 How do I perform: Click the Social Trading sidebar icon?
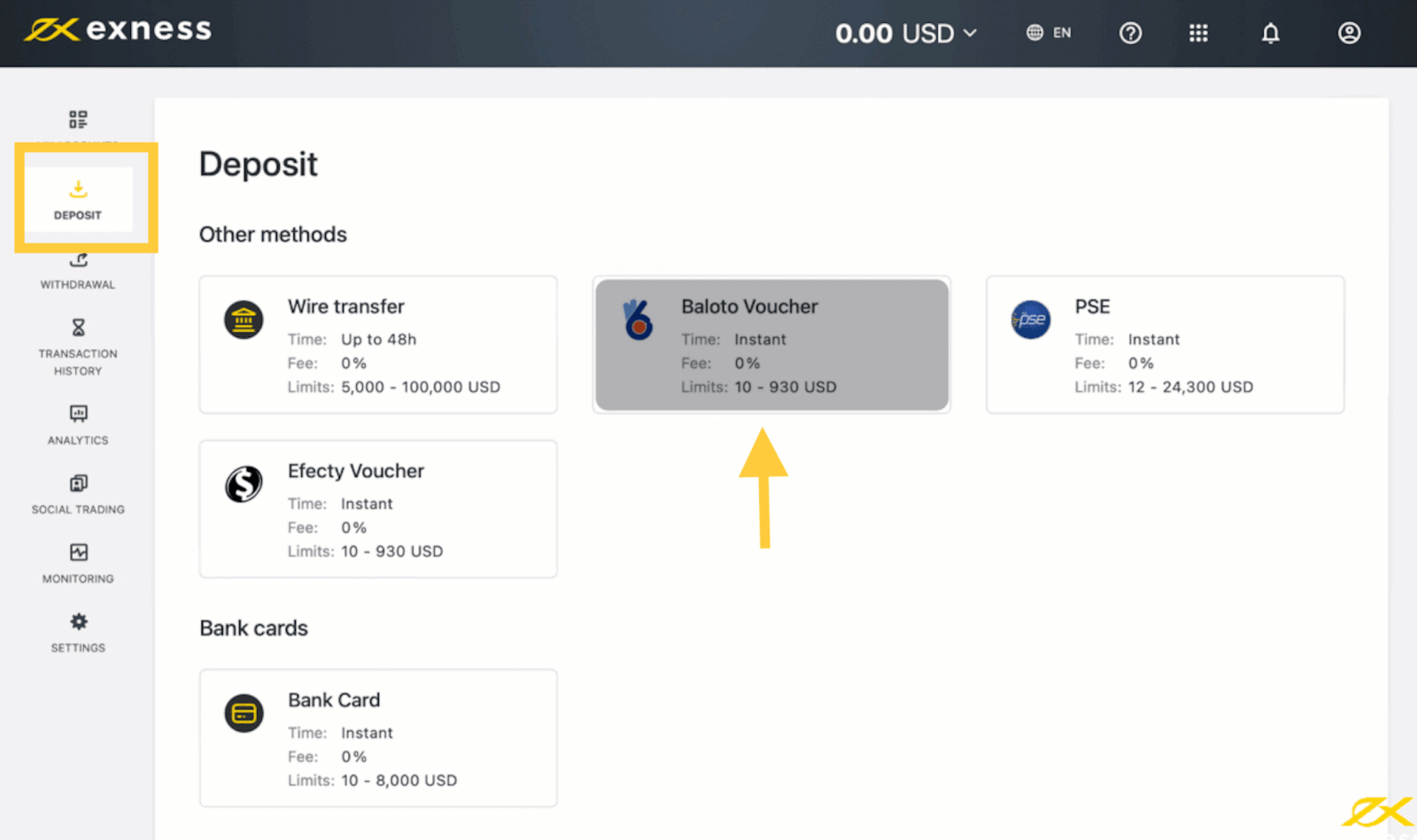[78, 482]
